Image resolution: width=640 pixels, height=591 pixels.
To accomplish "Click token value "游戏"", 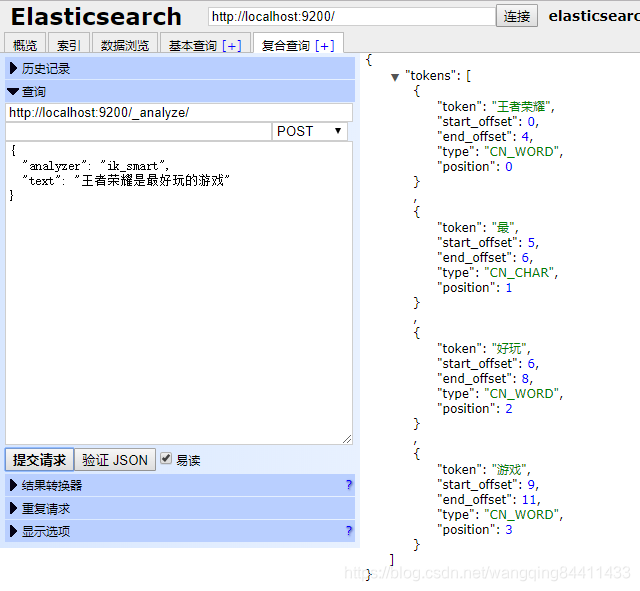I will [509, 470].
